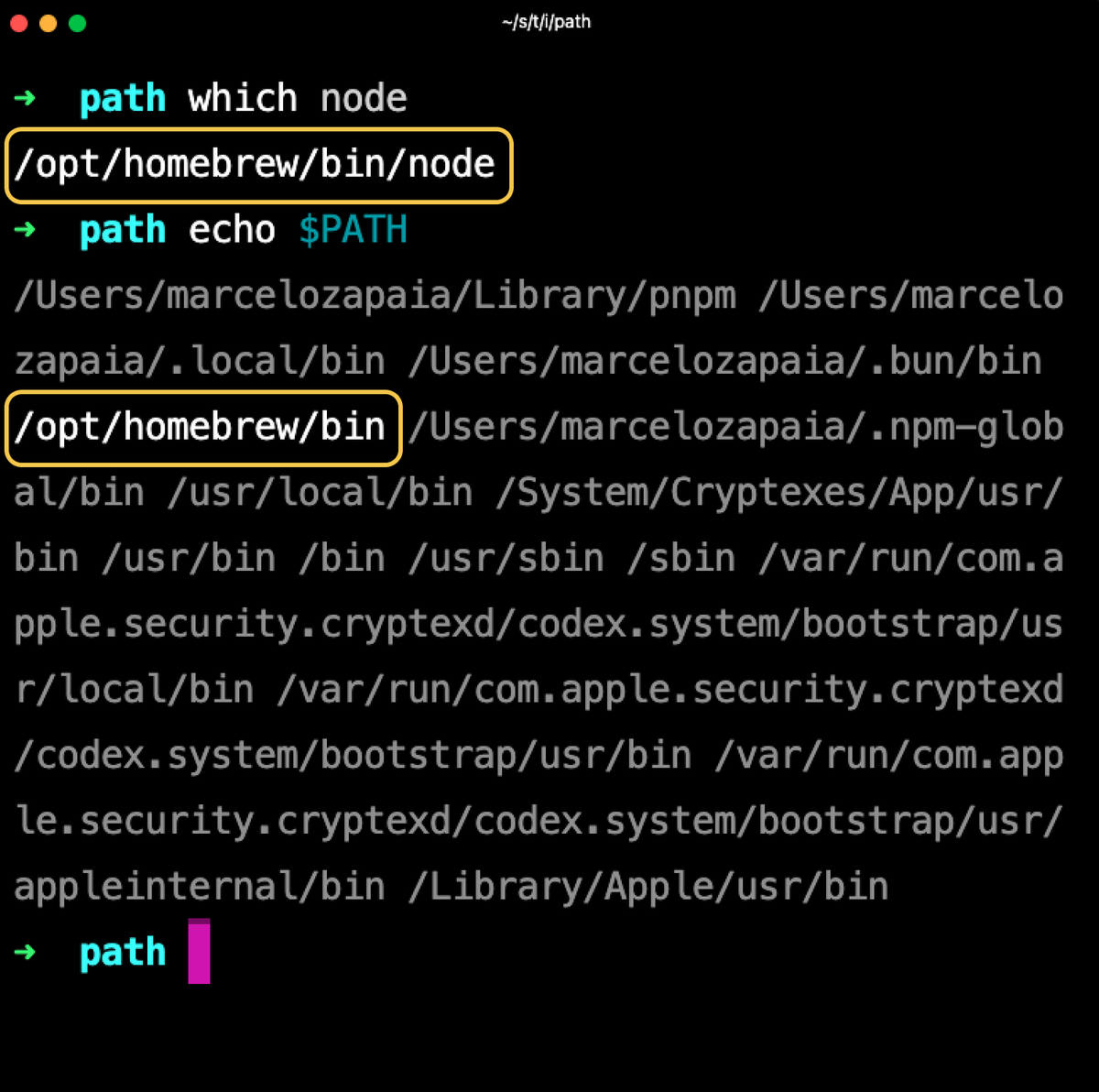Click the yellow minimize window button
Image resolution: width=1099 pixels, height=1092 pixels.
click(x=49, y=23)
